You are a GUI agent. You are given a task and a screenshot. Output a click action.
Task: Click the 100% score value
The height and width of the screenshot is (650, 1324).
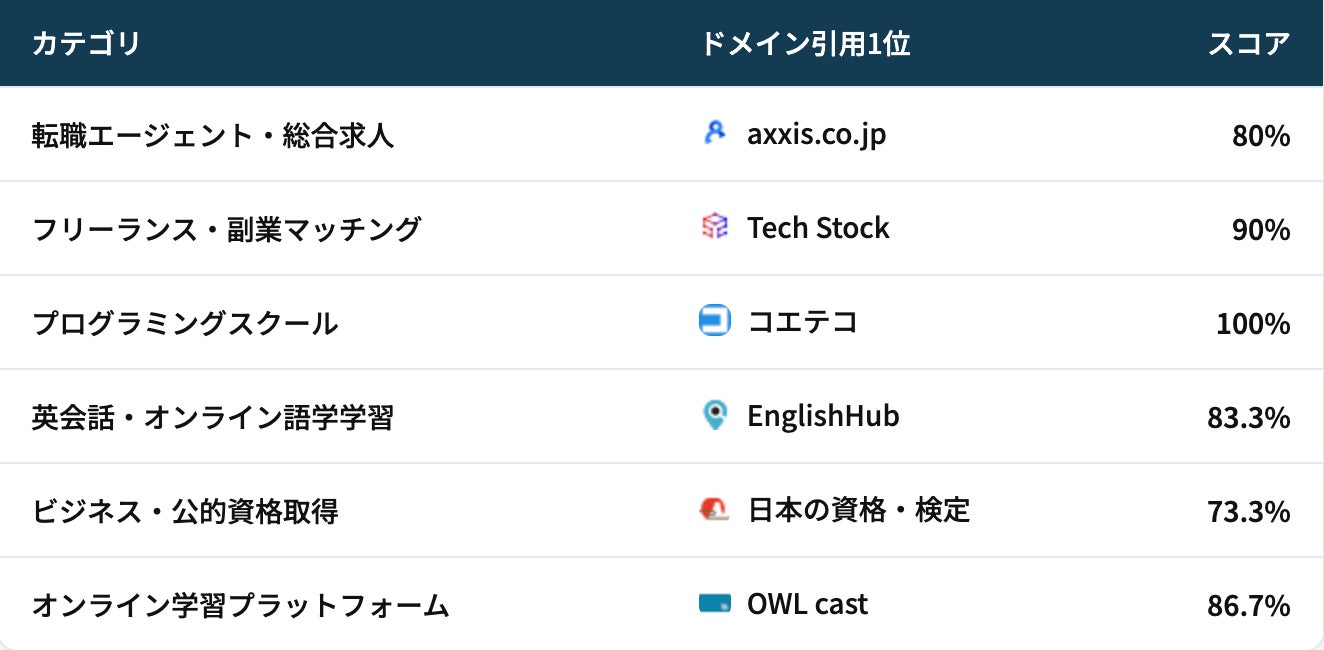pos(1253,323)
